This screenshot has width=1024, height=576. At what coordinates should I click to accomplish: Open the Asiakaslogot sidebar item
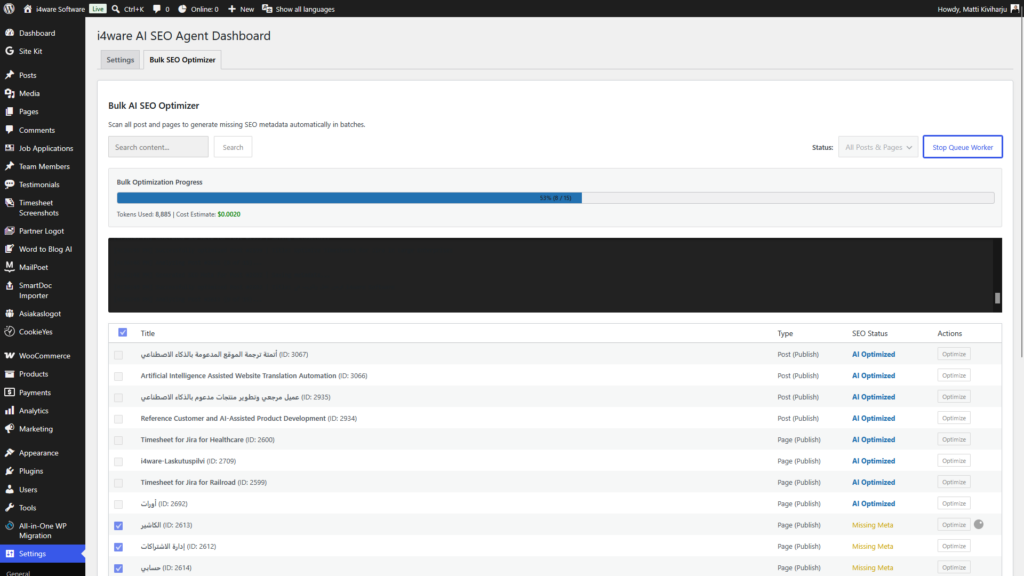pyautogui.click(x=42, y=313)
